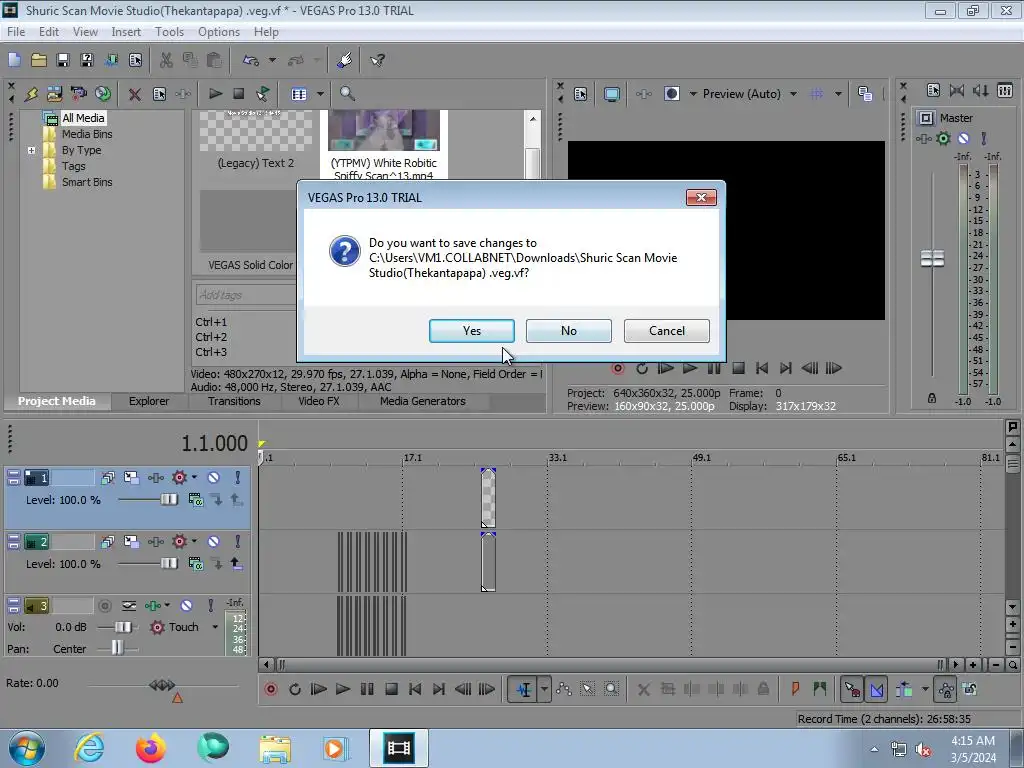Click Insert Marker icon in timeline toolbar

coord(795,689)
